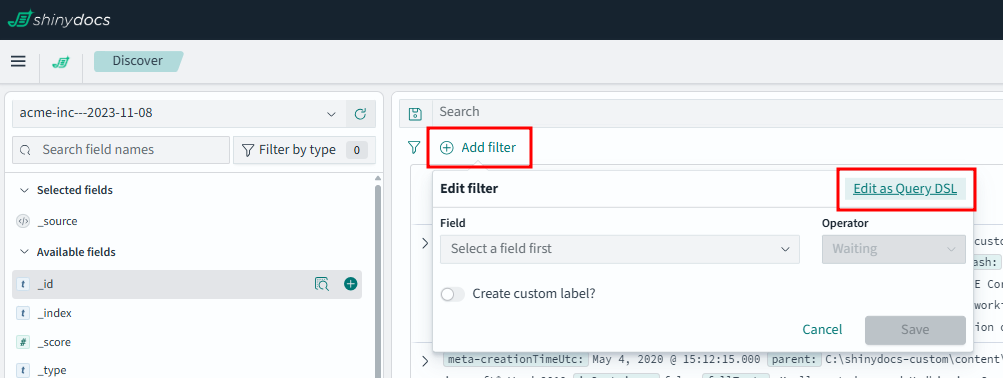Cancel the Edit filter popup
This screenshot has width=1003, height=378.
(822, 330)
